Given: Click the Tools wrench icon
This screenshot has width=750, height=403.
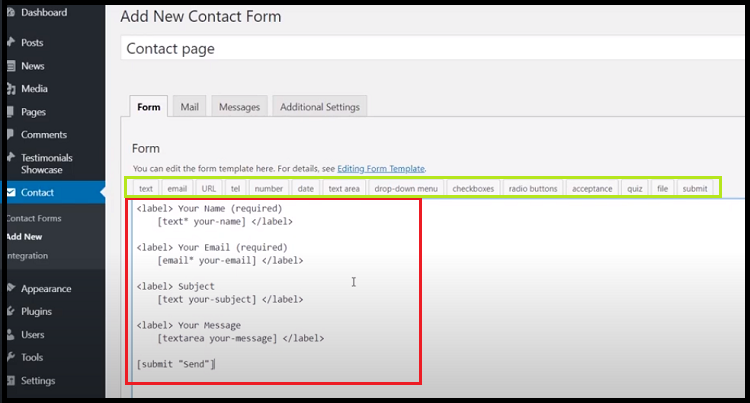Looking at the screenshot, I should [10, 358].
